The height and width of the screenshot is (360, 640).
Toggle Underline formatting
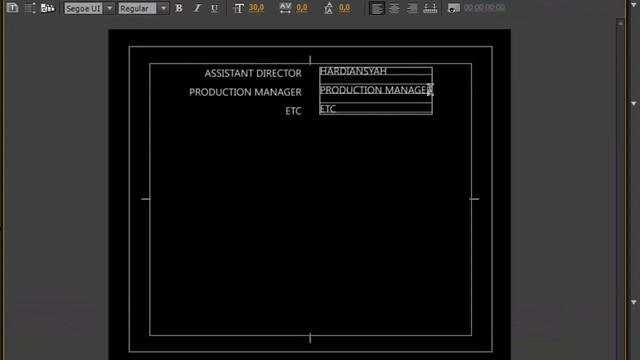pos(214,8)
